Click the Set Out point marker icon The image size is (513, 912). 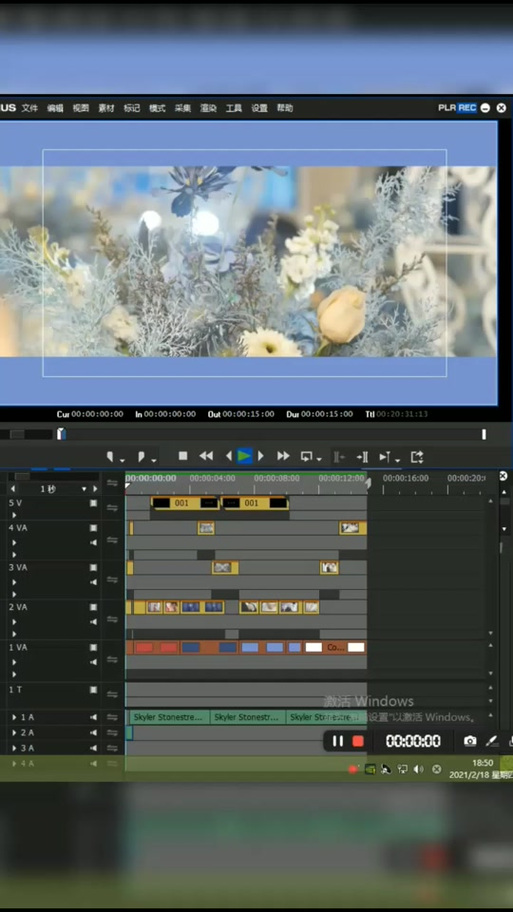[x=141, y=457]
